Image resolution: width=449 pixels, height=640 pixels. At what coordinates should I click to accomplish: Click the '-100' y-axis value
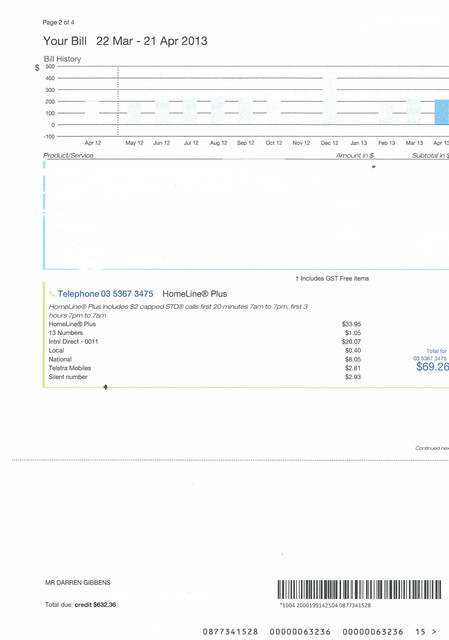[x=49, y=136]
